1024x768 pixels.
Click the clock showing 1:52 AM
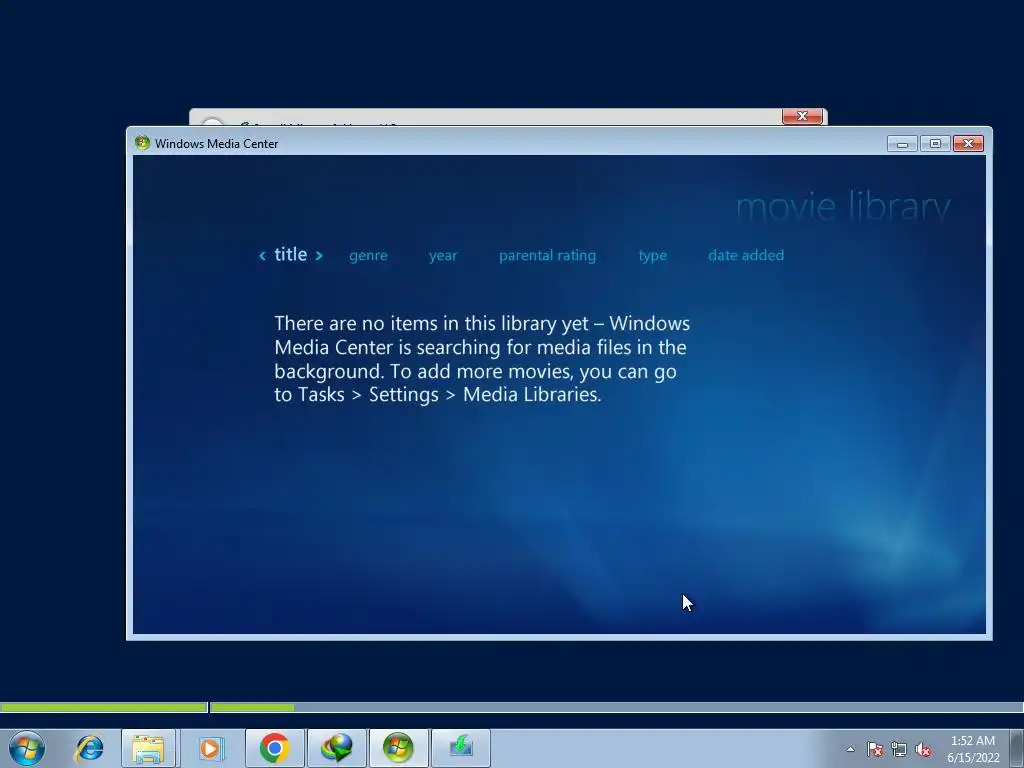(973, 748)
